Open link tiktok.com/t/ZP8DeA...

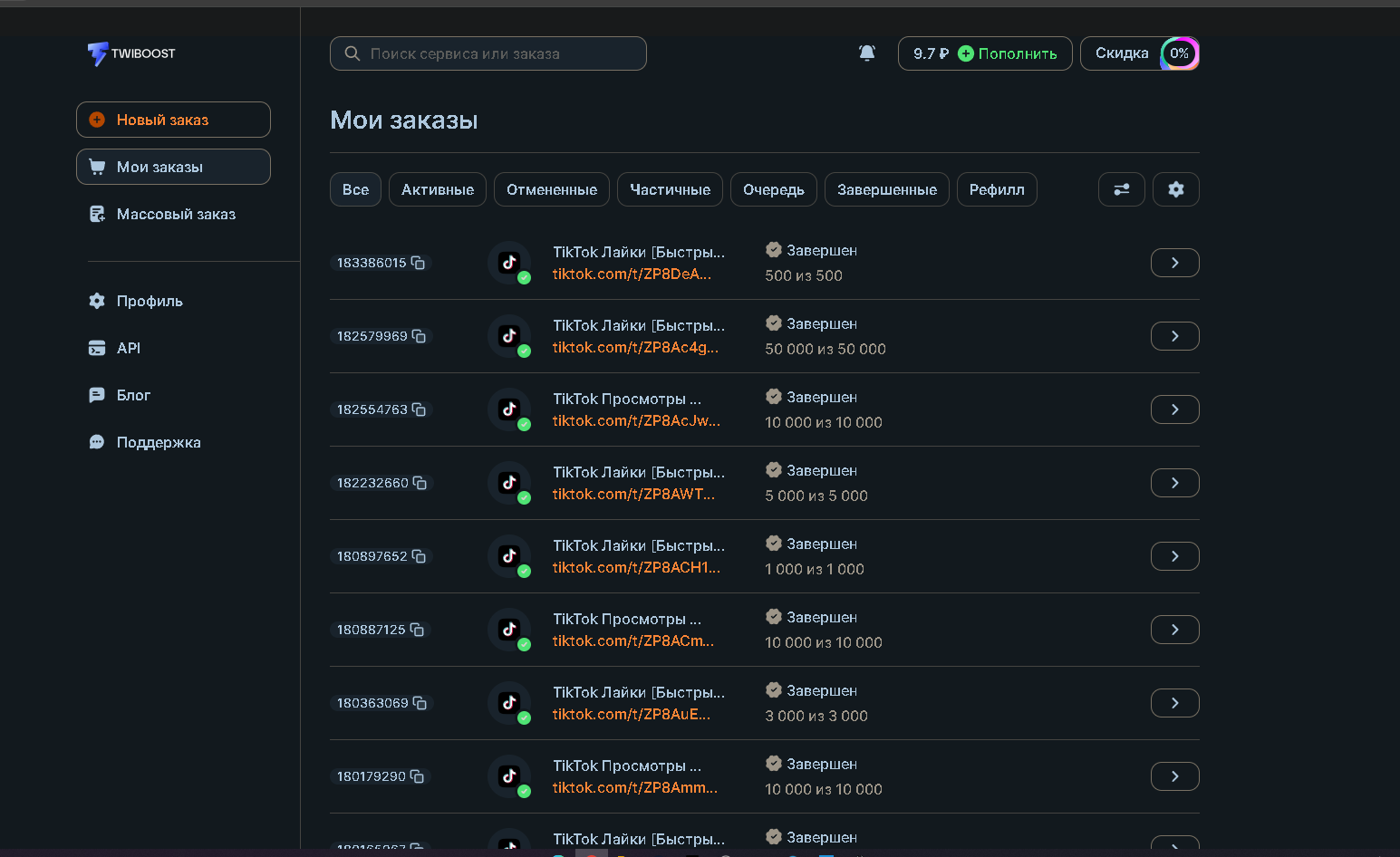pyautogui.click(x=632, y=274)
